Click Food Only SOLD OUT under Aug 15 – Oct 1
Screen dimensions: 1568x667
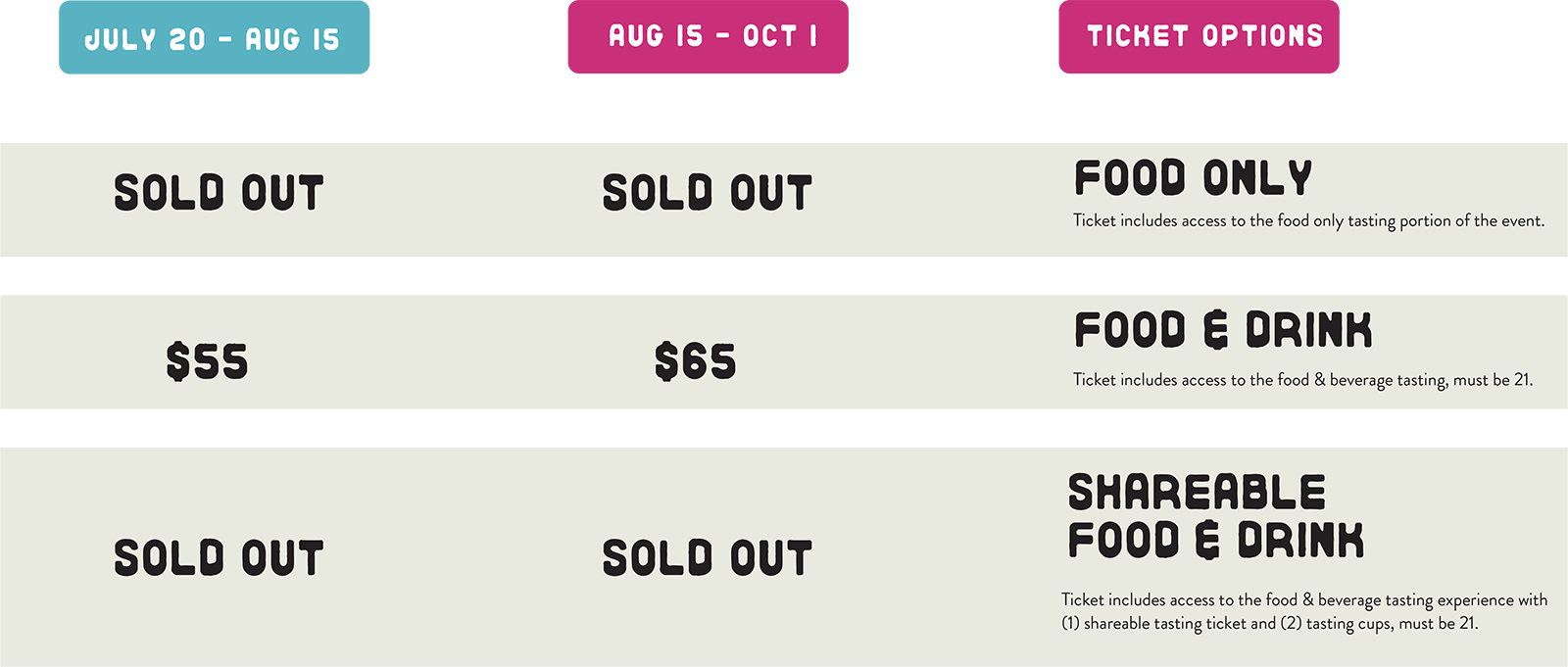coord(707,193)
